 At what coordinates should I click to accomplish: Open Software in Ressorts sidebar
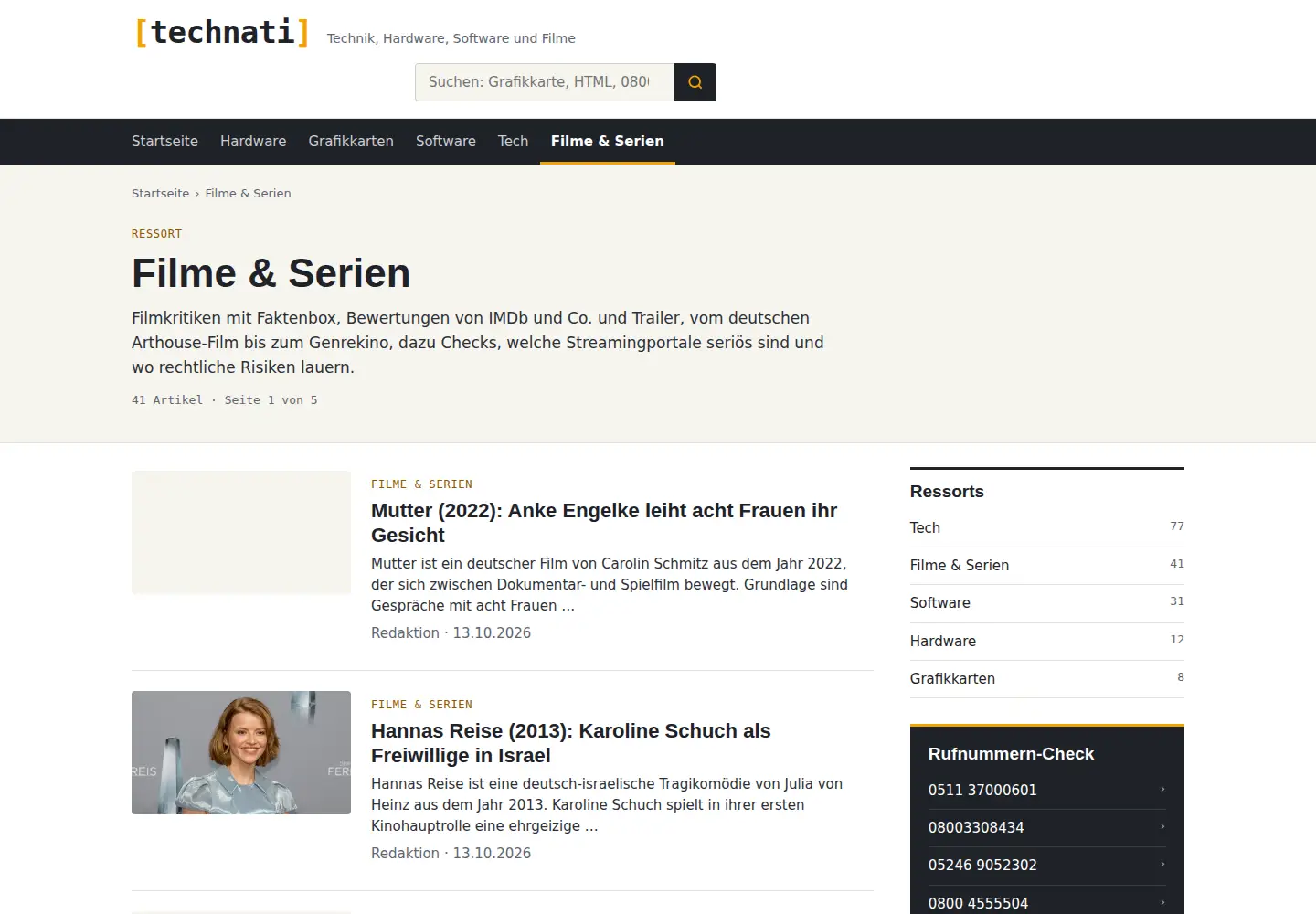point(1047,602)
